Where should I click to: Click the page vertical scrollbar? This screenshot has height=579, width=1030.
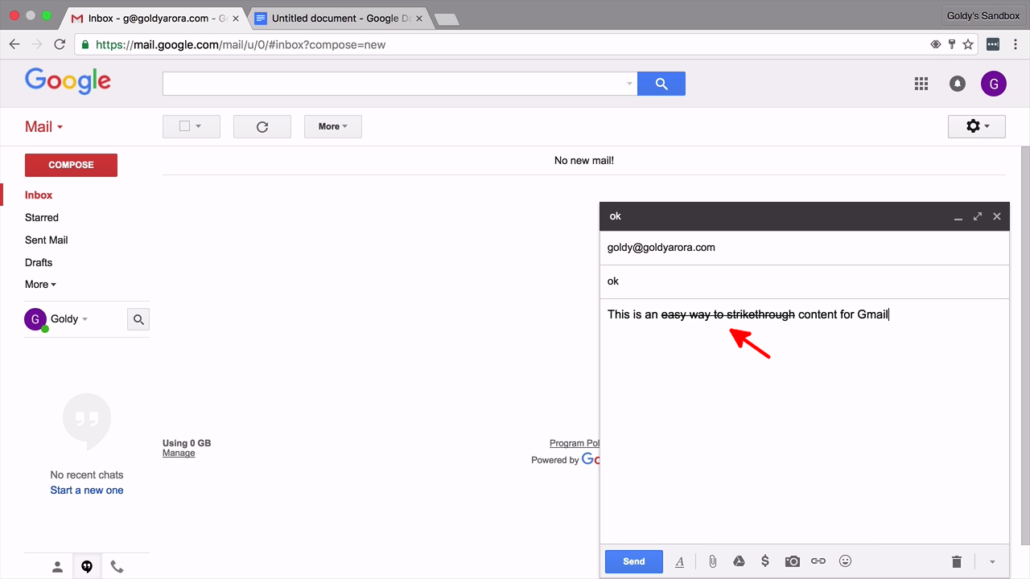point(1025,345)
